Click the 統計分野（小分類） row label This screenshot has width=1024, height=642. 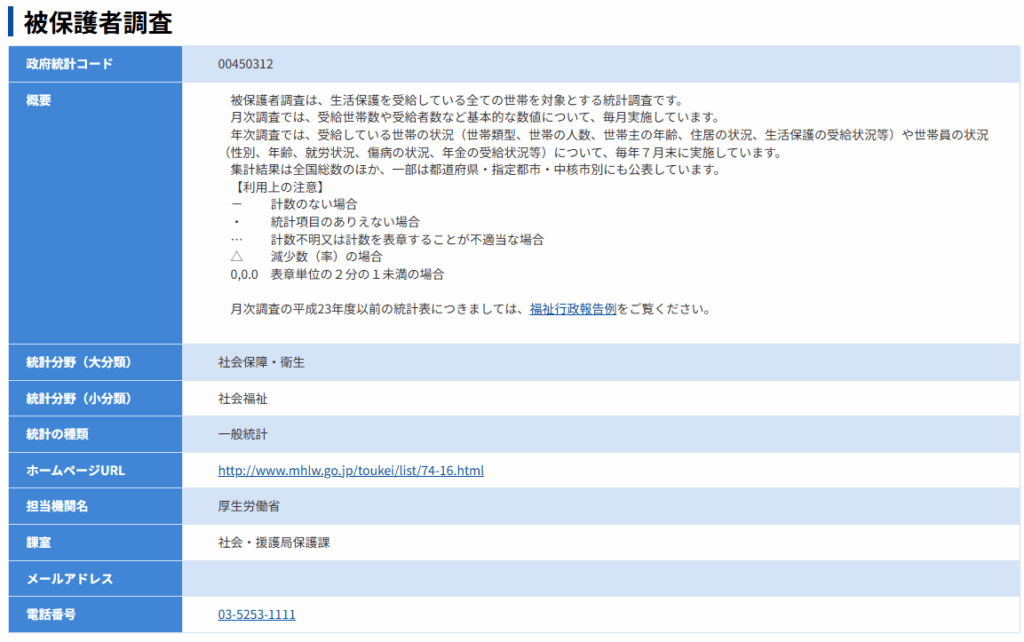pos(79,398)
